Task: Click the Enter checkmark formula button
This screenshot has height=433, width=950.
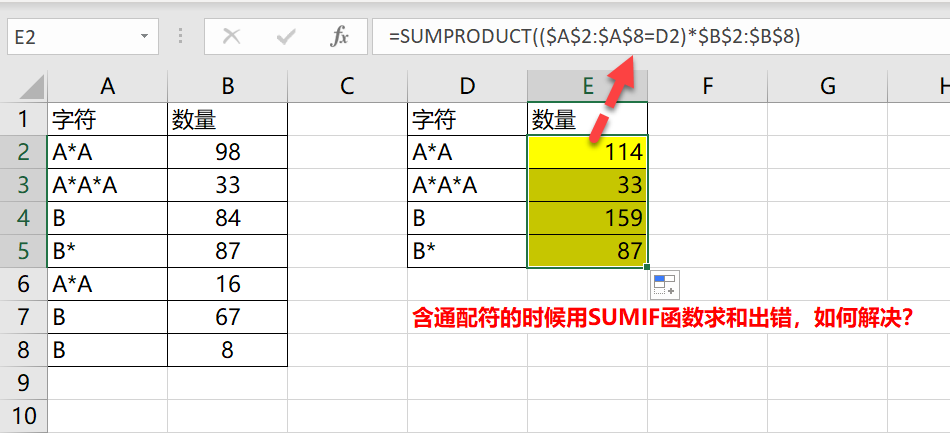Action: [x=285, y=37]
